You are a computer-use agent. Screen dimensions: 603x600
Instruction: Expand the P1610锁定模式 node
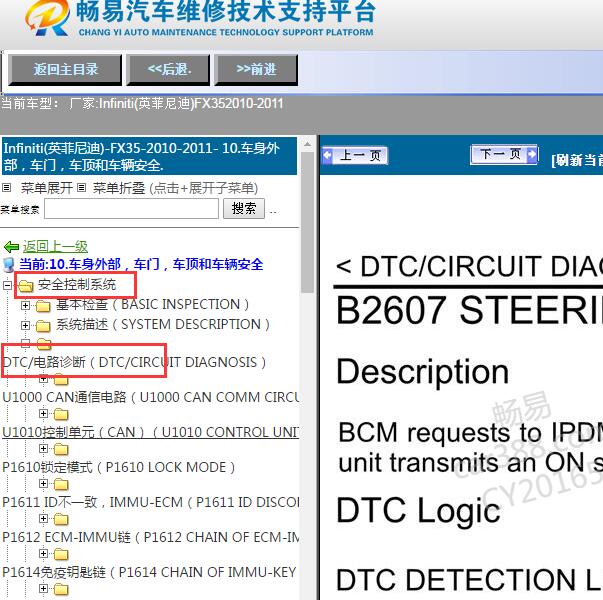(x=43, y=449)
